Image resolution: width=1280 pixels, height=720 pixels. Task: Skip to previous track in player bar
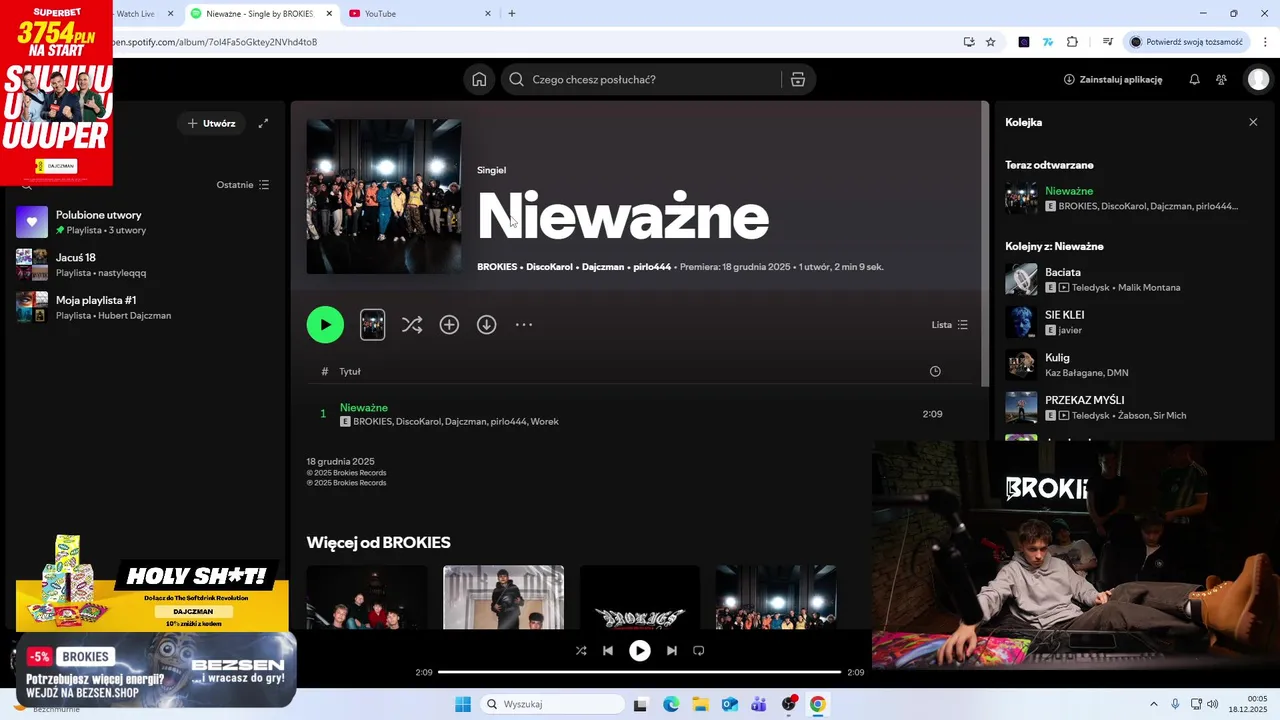point(608,650)
